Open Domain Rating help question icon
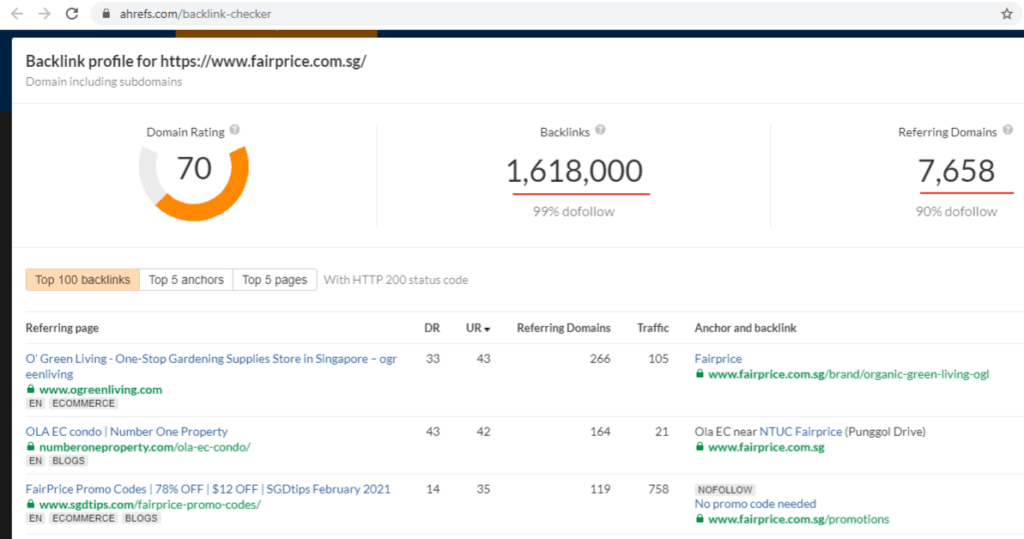Image resolution: width=1024 pixels, height=539 pixels. point(234,130)
